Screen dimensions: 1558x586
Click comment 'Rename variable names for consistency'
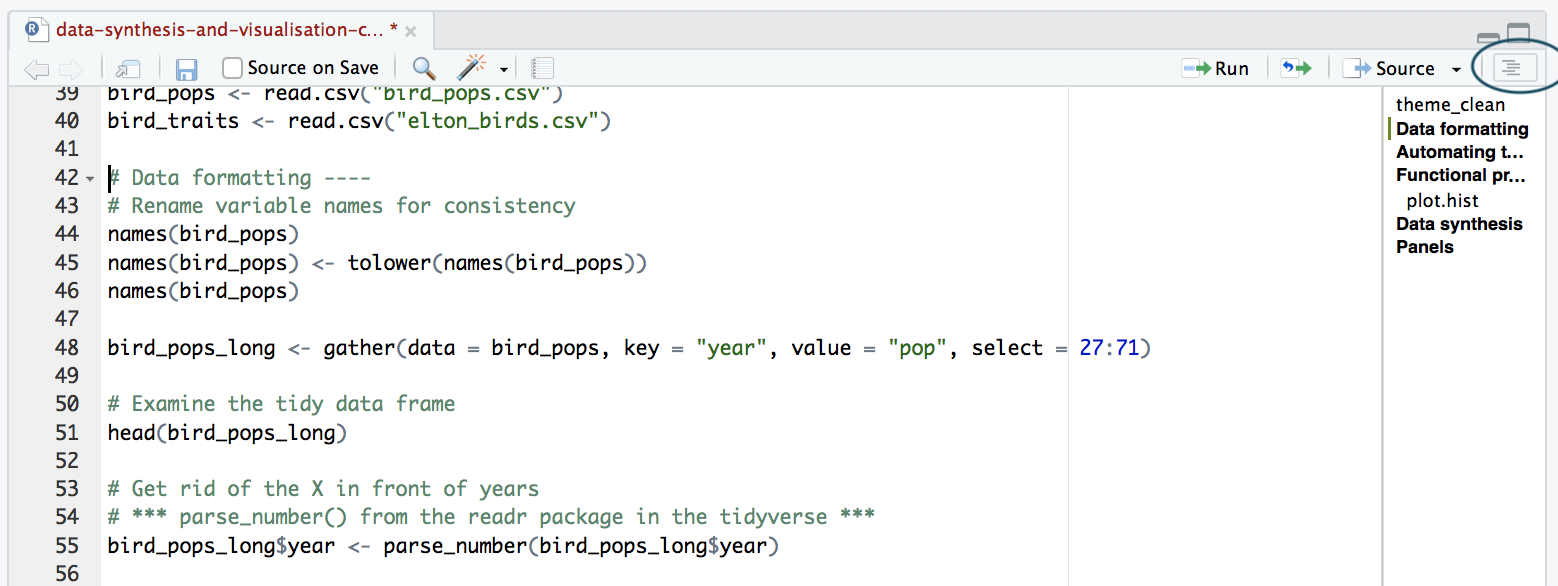coord(341,206)
